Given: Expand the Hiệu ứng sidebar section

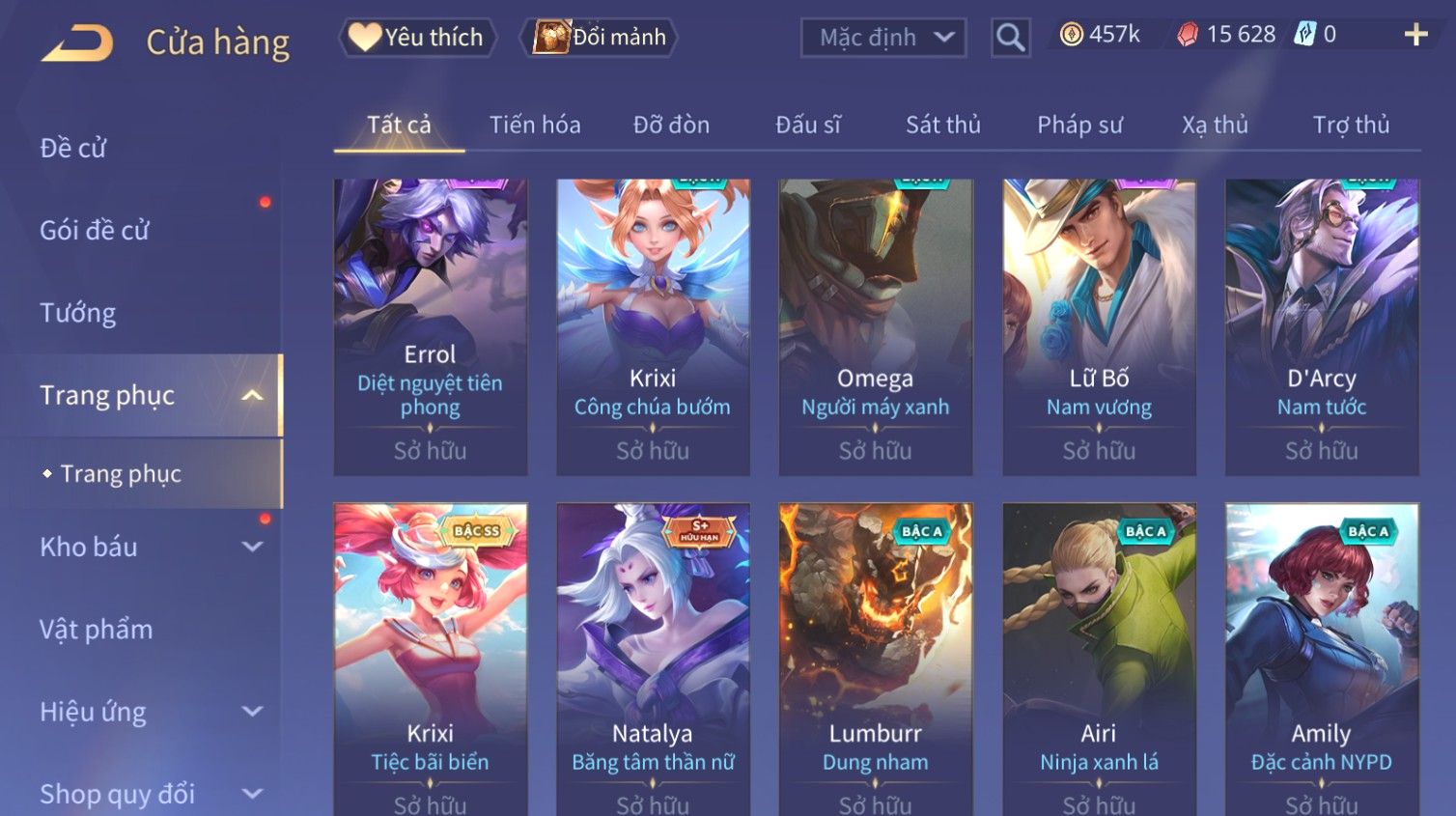Looking at the screenshot, I should (x=252, y=712).
